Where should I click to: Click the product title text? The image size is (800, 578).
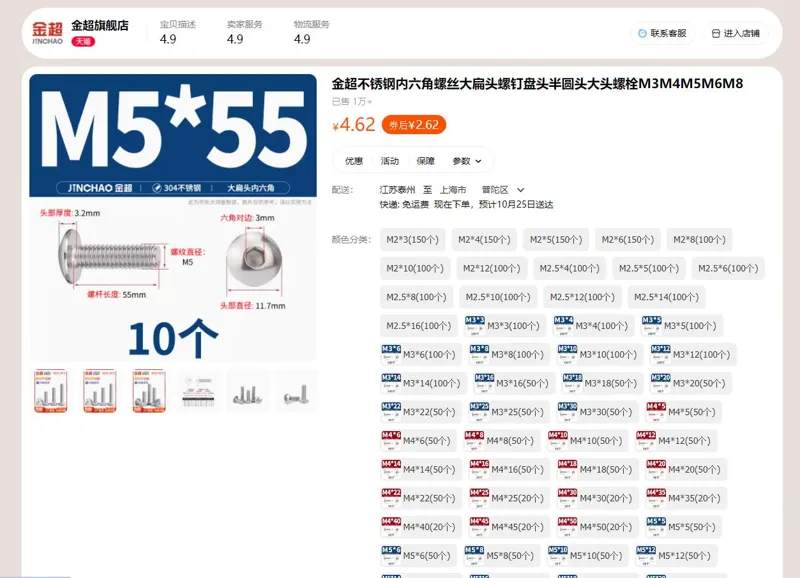(x=537, y=84)
